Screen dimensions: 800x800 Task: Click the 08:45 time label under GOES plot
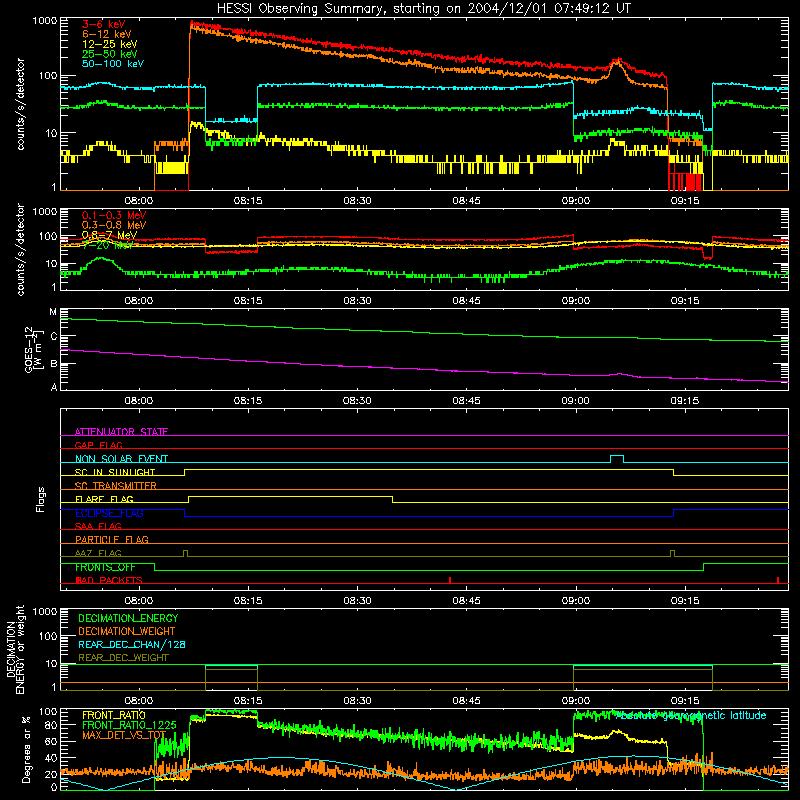(x=466, y=401)
